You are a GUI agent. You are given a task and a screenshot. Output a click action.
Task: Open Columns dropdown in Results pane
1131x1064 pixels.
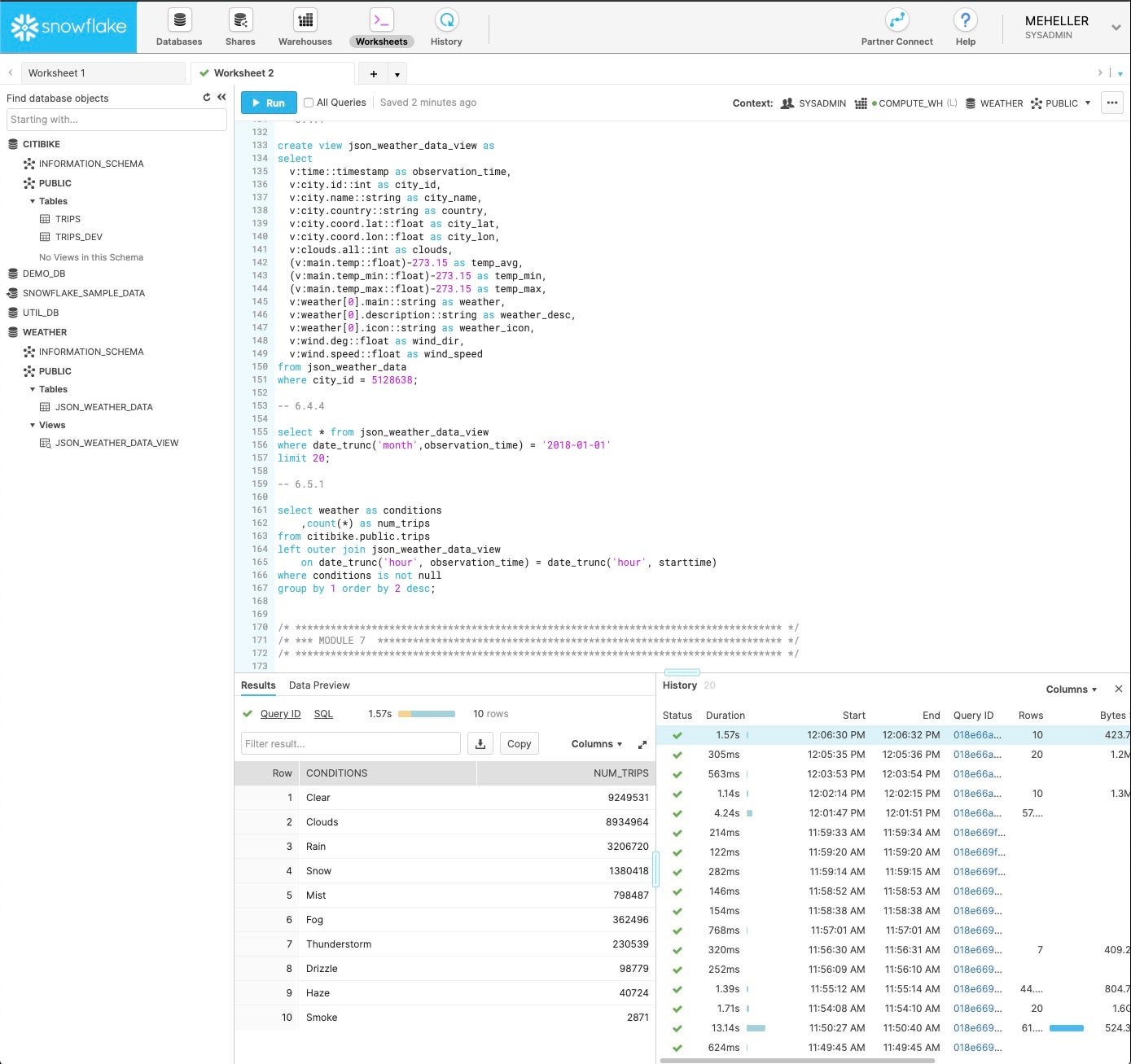point(597,744)
